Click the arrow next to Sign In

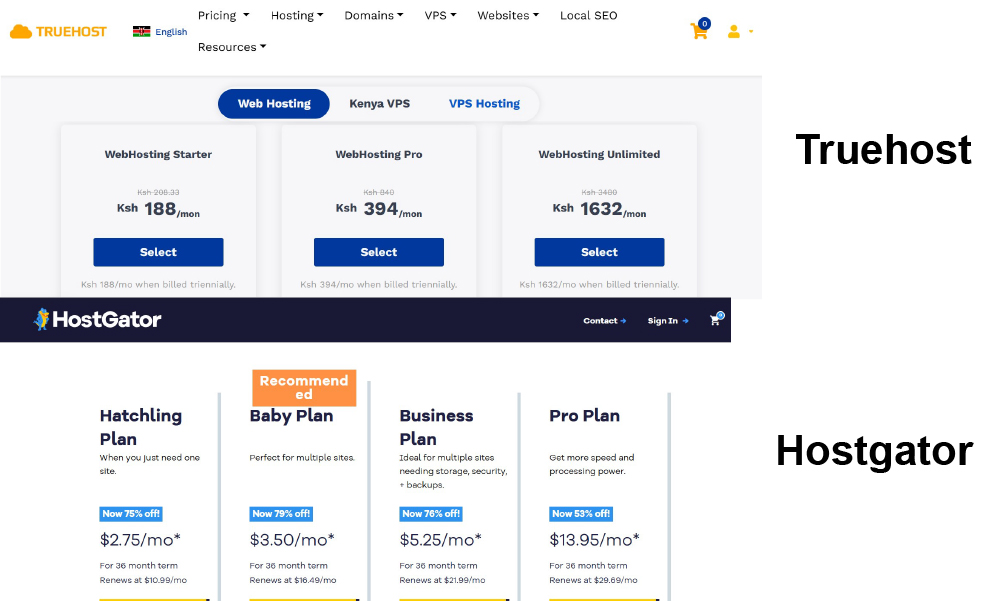(x=688, y=320)
